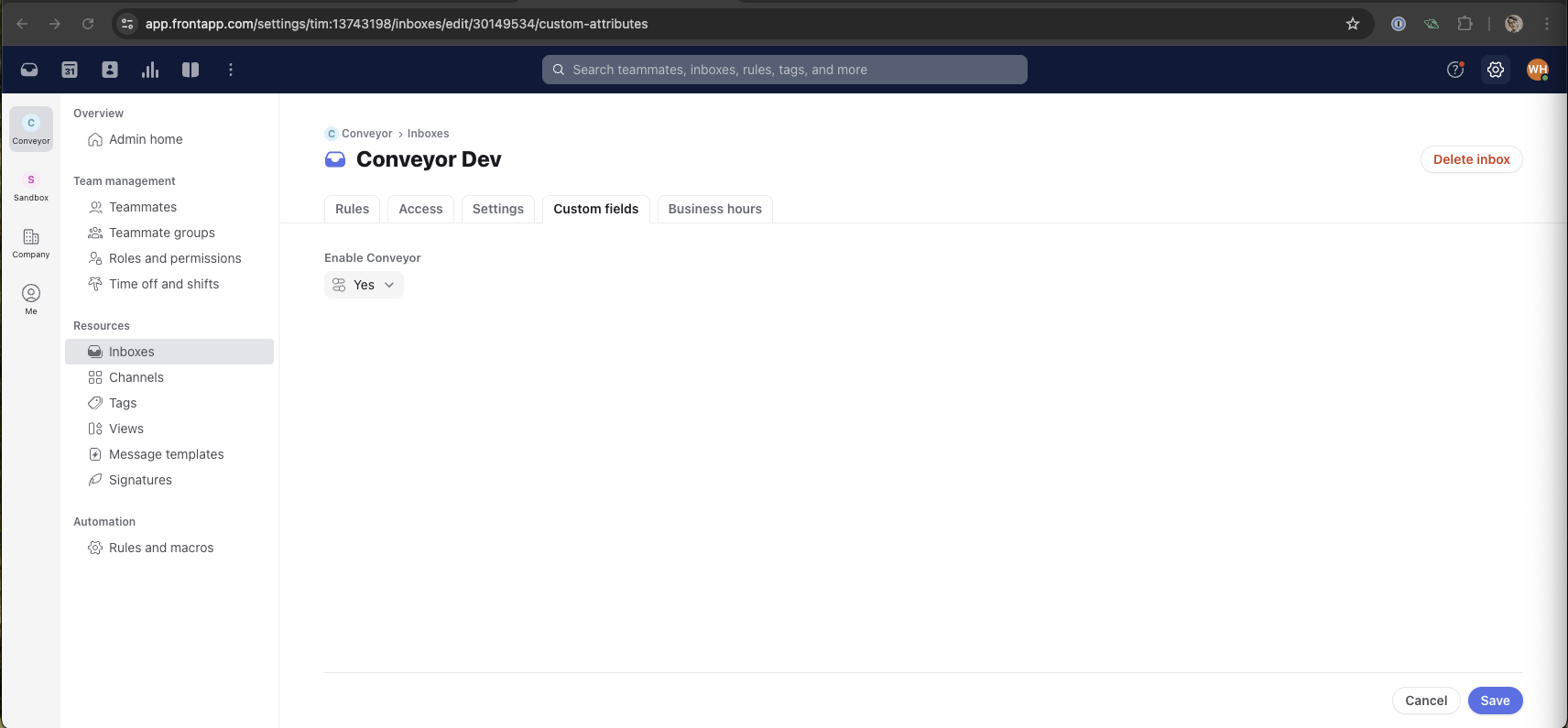1568x728 pixels.
Task: Open Message templates in sidebar
Action: pos(169,454)
